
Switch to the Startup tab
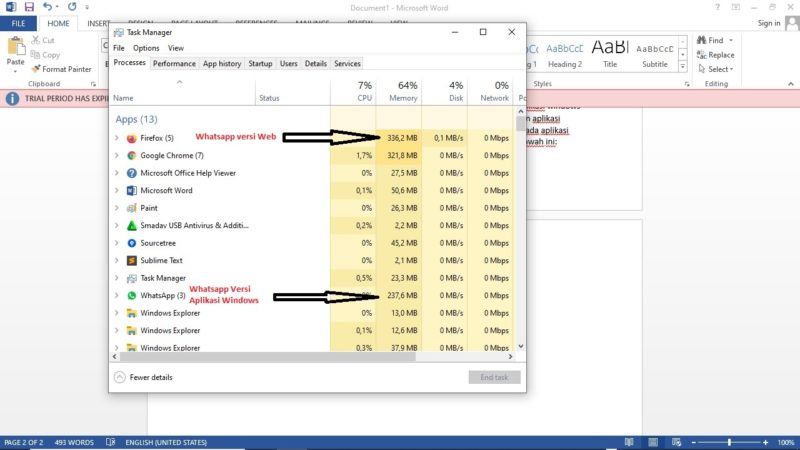click(260, 64)
